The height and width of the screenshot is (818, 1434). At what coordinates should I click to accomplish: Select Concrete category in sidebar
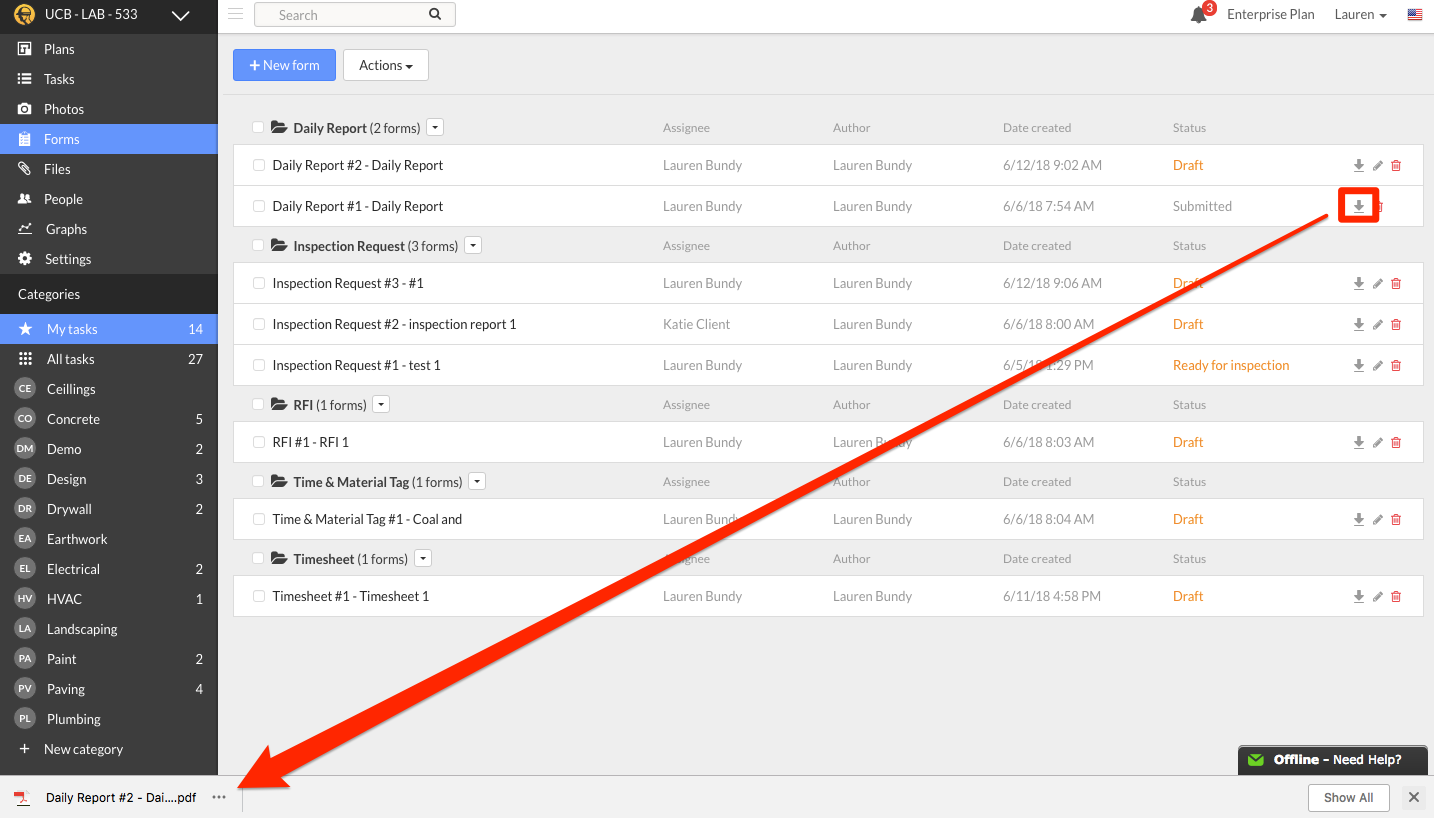tap(108, 419)
